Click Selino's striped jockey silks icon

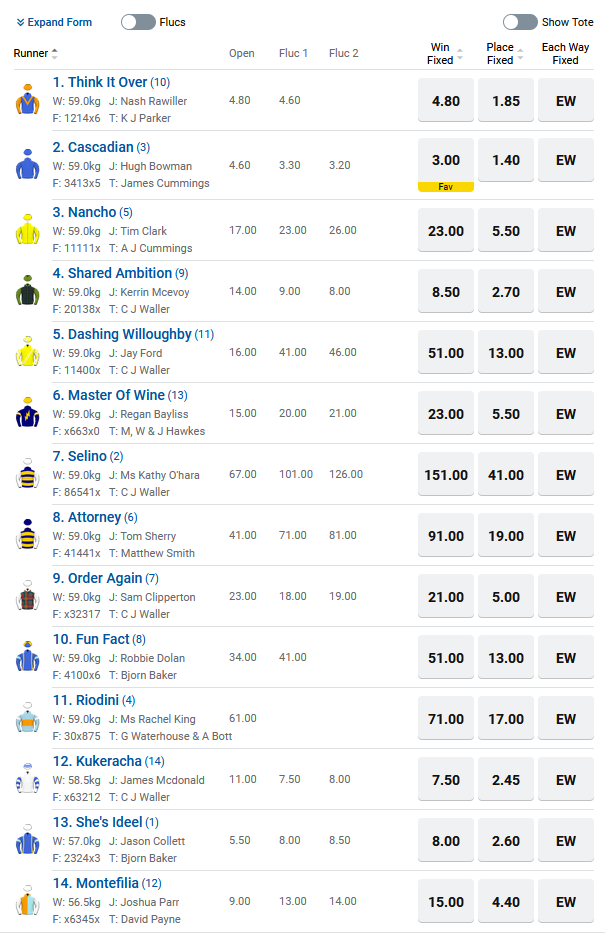(26, 474)
